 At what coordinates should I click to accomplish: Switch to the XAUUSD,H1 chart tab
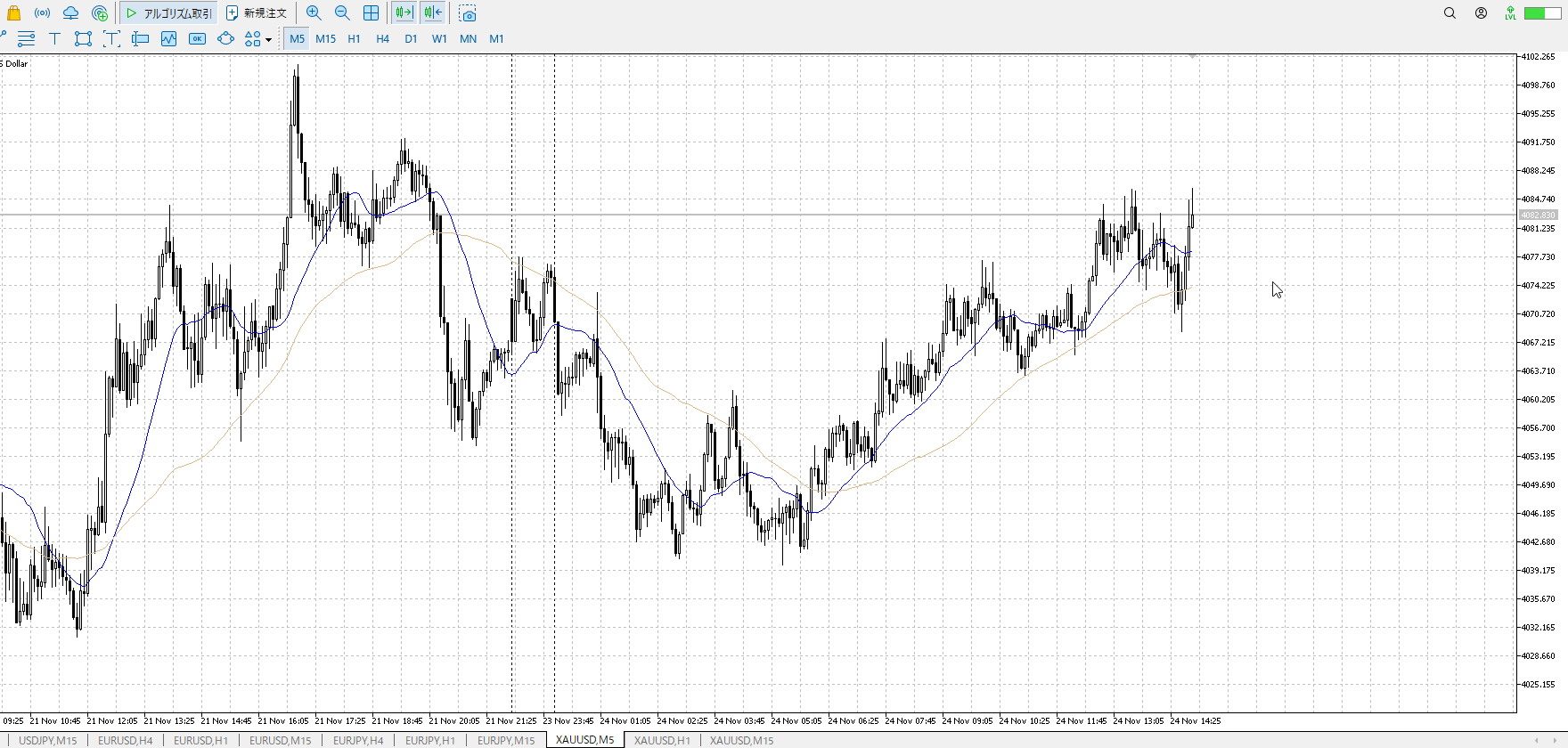(662, 740)
